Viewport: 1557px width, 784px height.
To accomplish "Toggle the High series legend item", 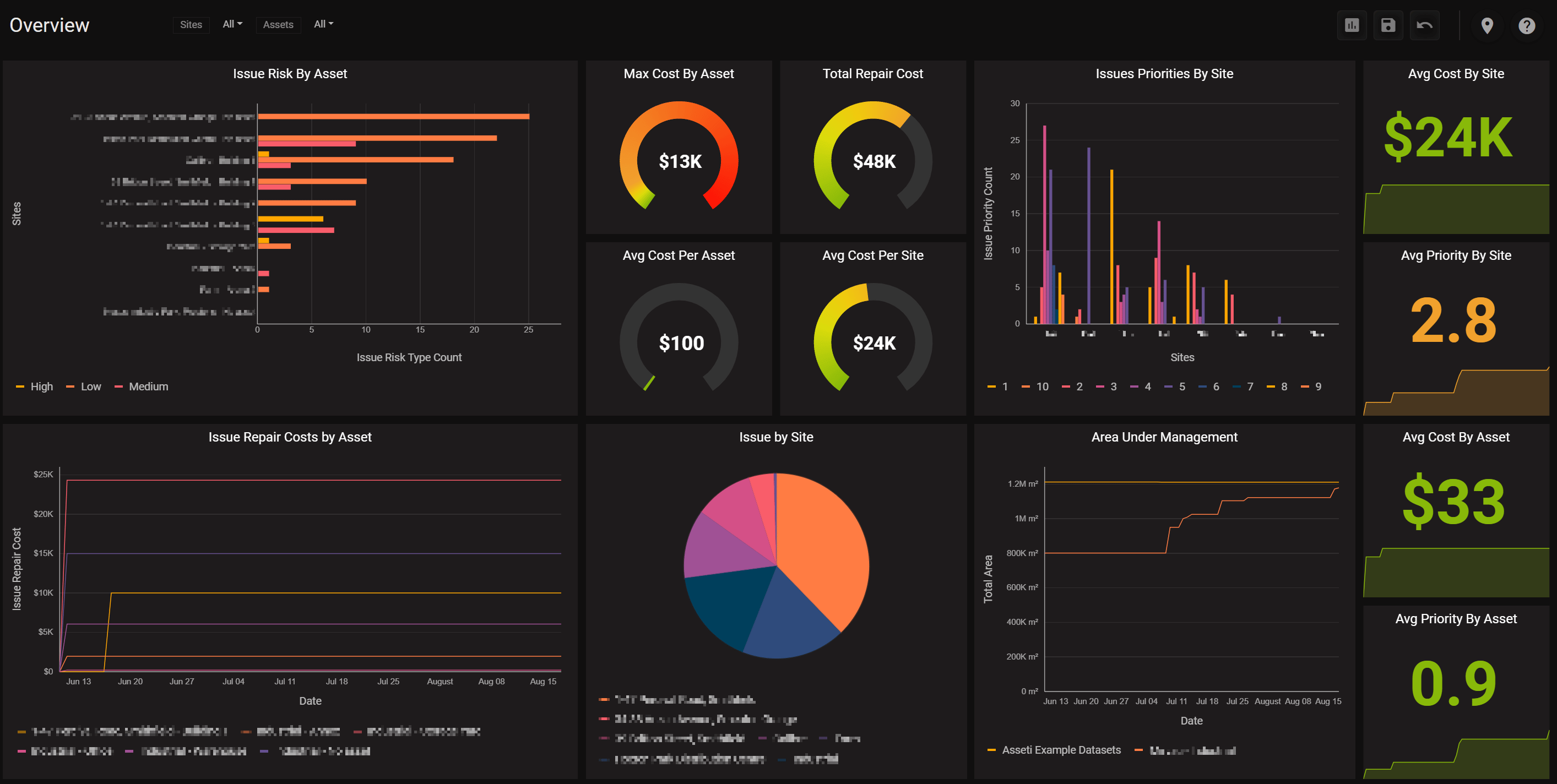I will 41,386.
